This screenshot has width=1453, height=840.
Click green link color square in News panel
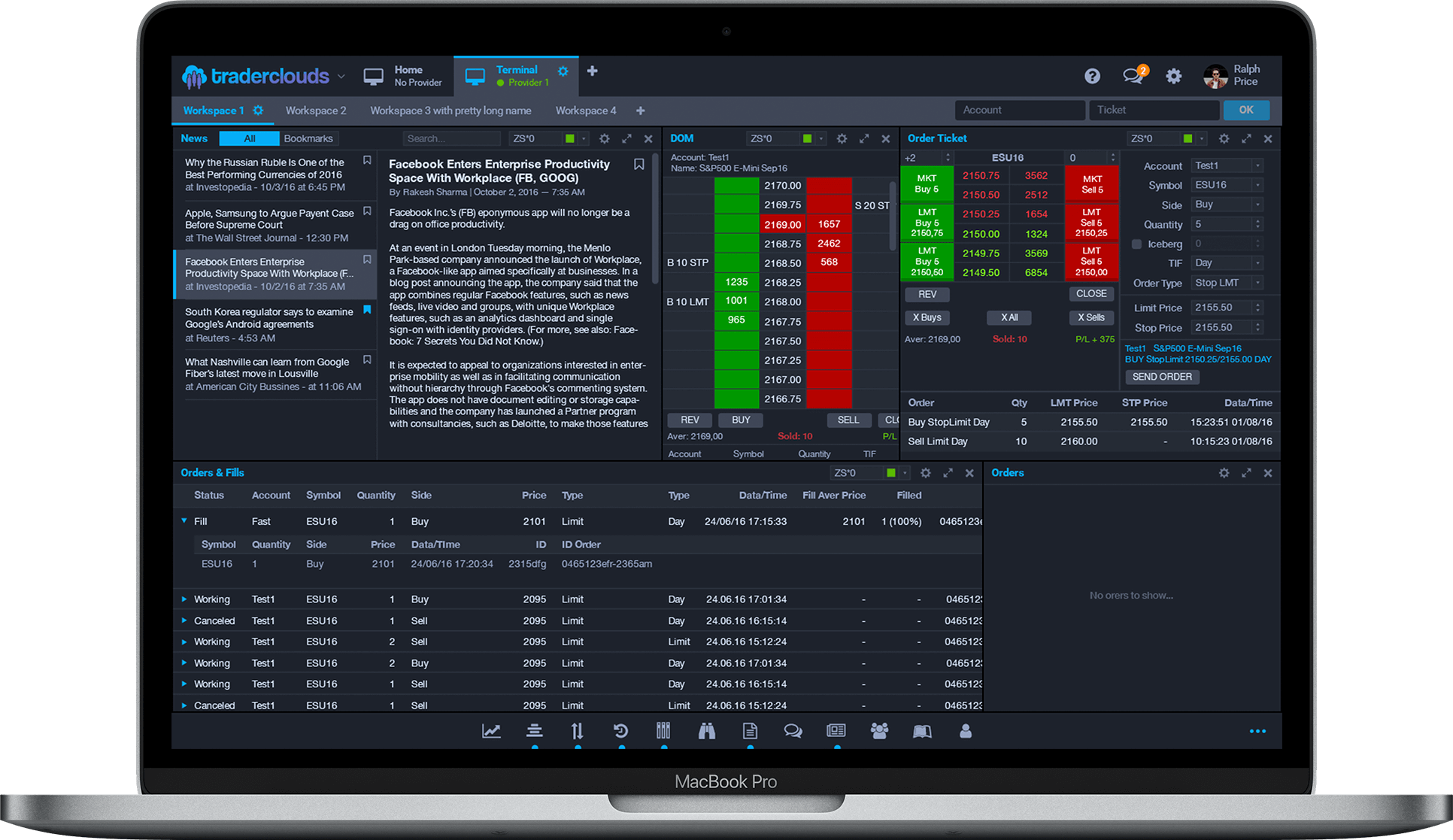570,138
